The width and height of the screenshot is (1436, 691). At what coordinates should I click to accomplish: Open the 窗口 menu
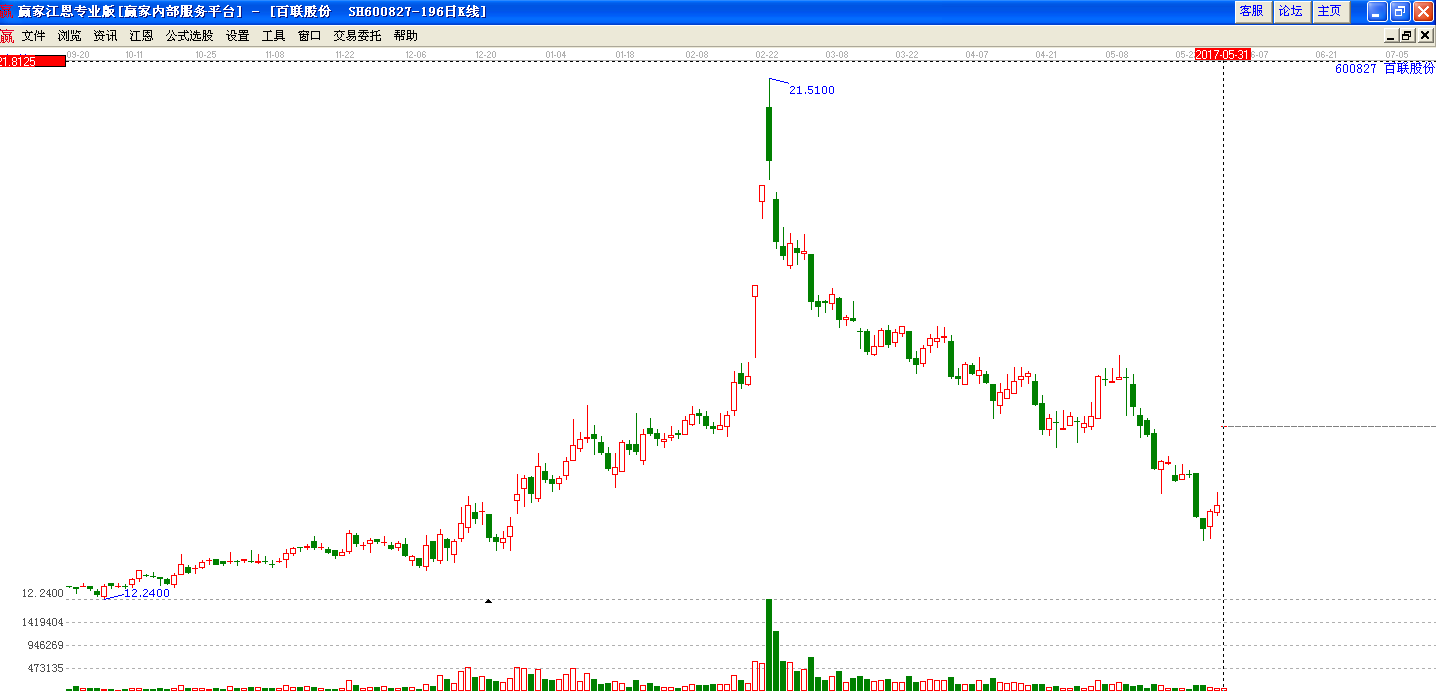(x=310, y=36)
